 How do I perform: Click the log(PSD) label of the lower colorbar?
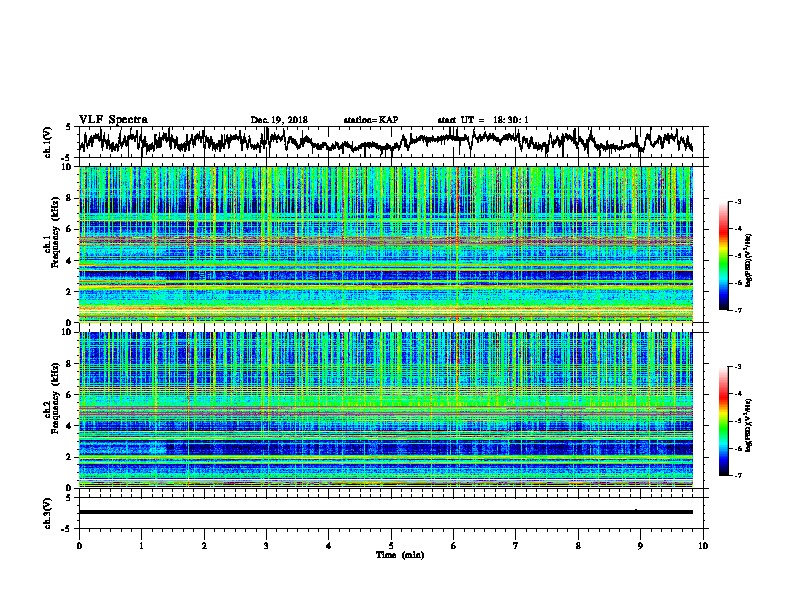(x=749, y=425)
